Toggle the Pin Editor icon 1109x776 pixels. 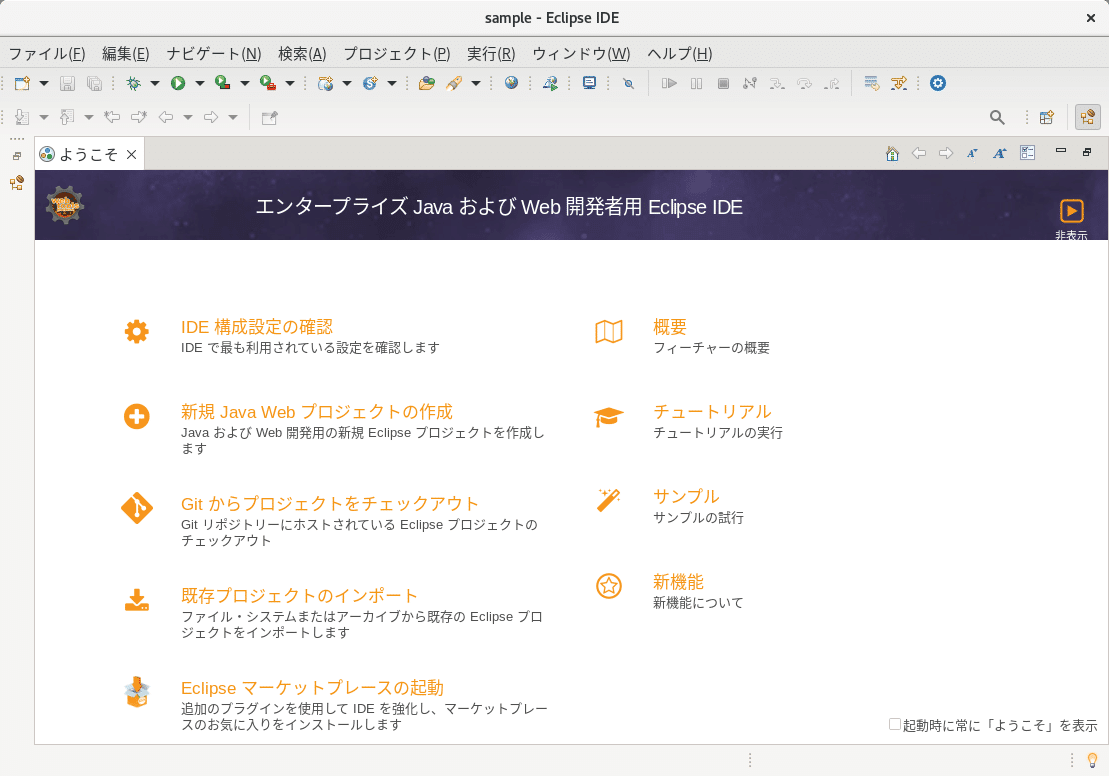coord(269,117)
